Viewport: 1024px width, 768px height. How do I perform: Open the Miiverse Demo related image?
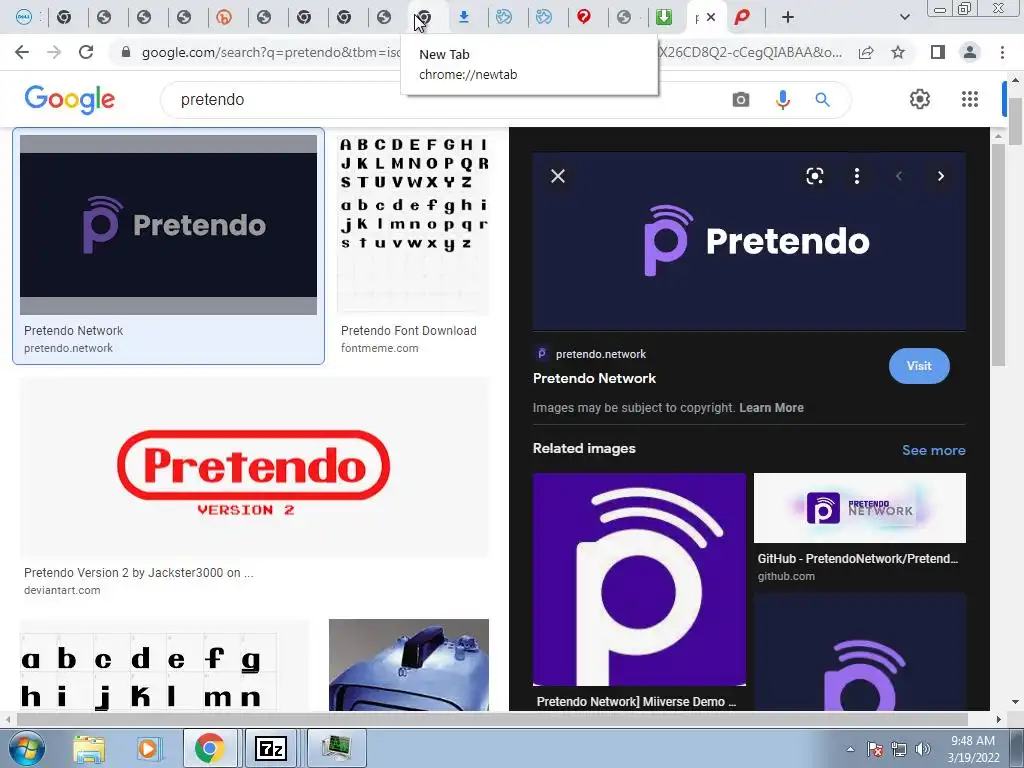(x=639, y=579)
